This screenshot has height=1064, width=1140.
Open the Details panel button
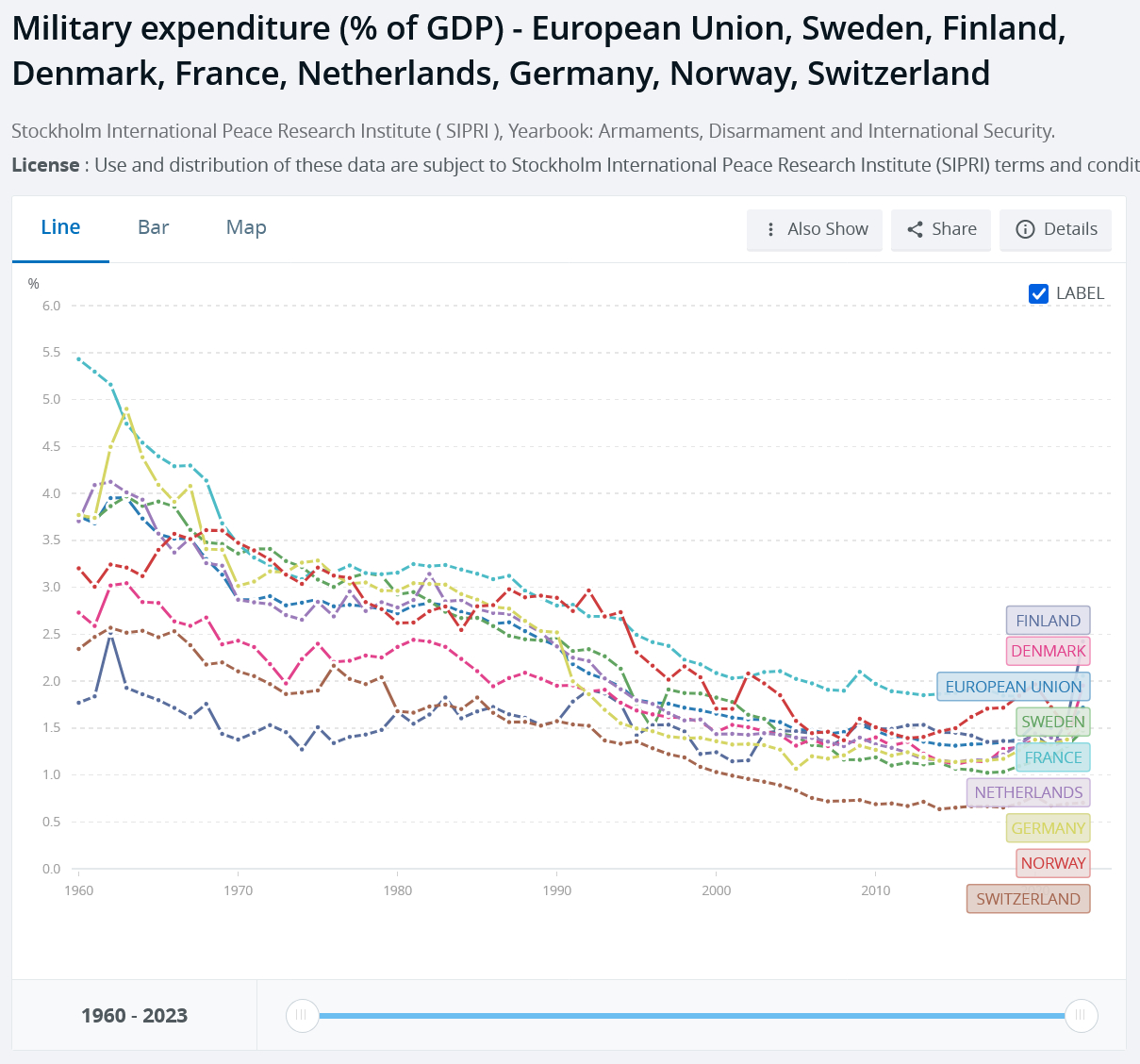point(1056,229)
